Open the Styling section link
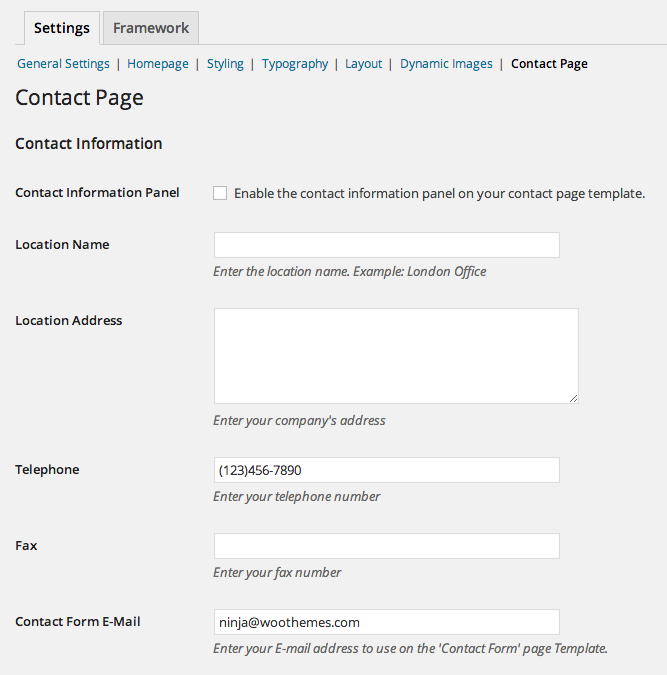This screenshot has height=675, width=667. 225,64
